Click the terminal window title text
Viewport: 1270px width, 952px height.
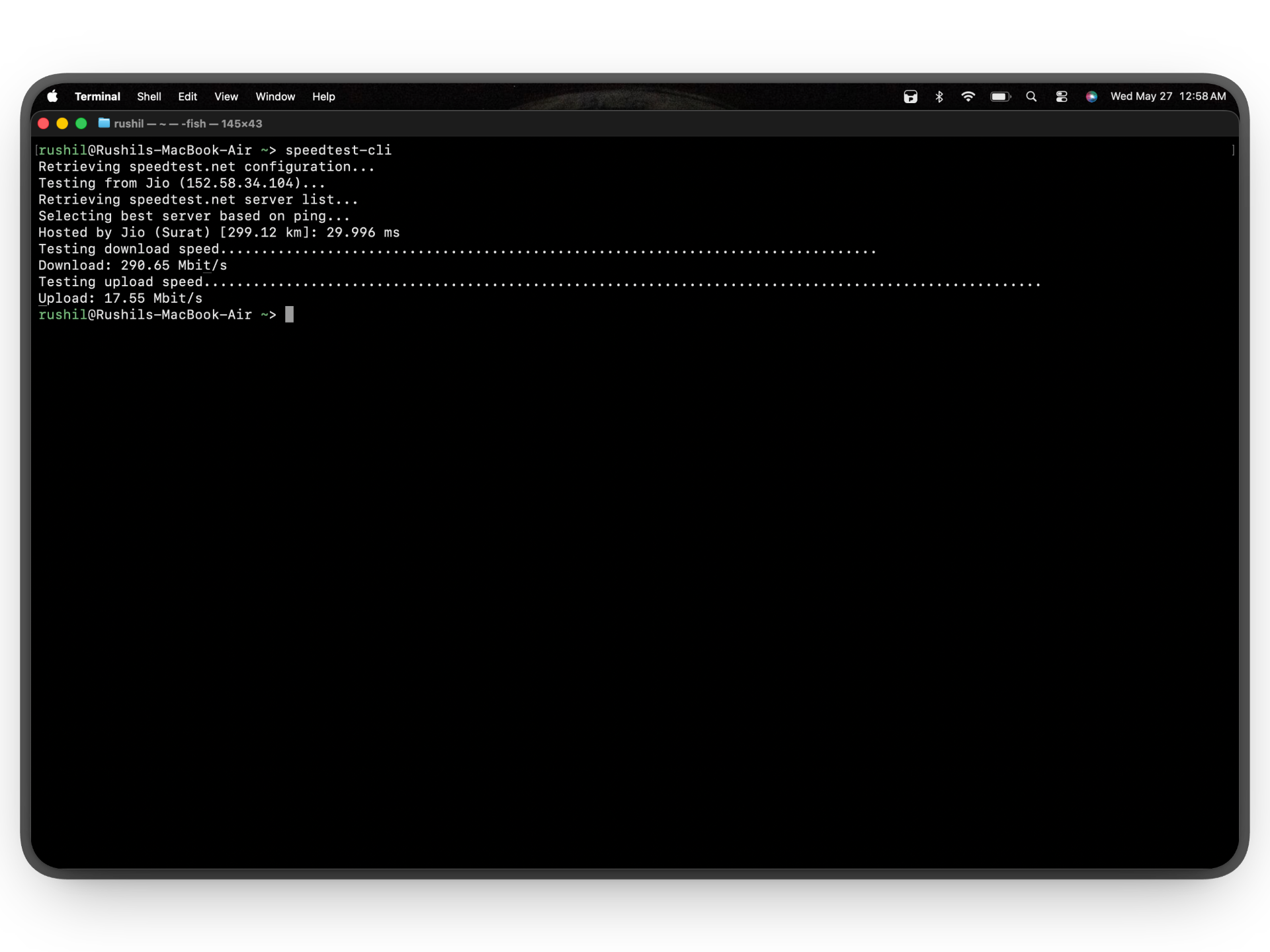[x=188, y=124]
